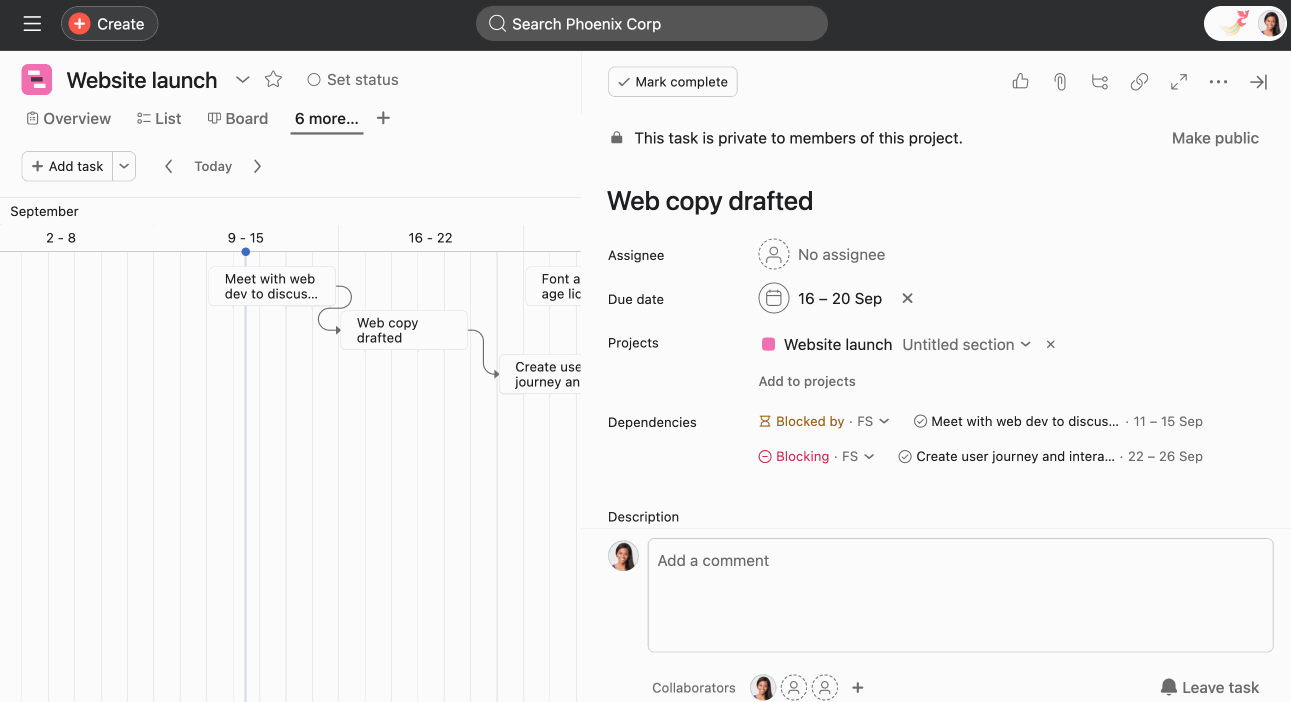This screenshot has height=702, width=1291.
Task: Open the main navigation hamburger menu
Action: (x=33, y=23)
